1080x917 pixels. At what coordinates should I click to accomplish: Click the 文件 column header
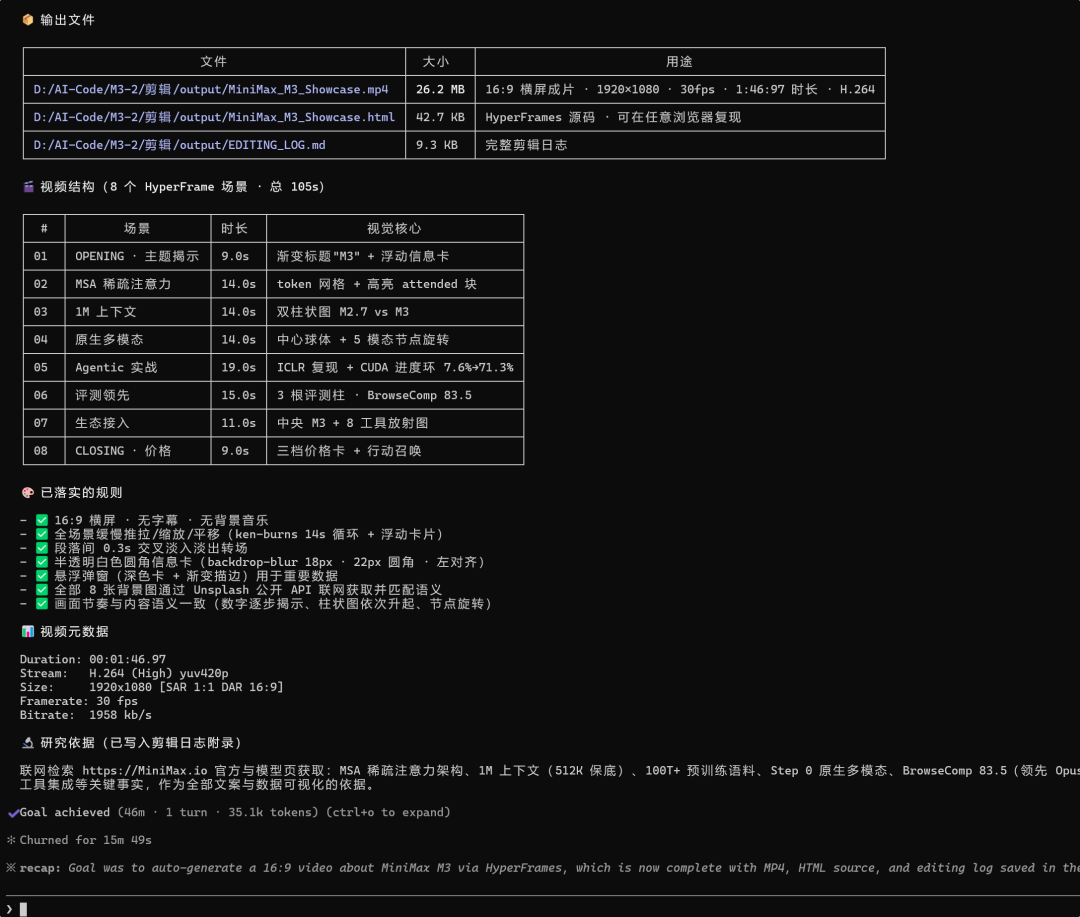point(214,61)
